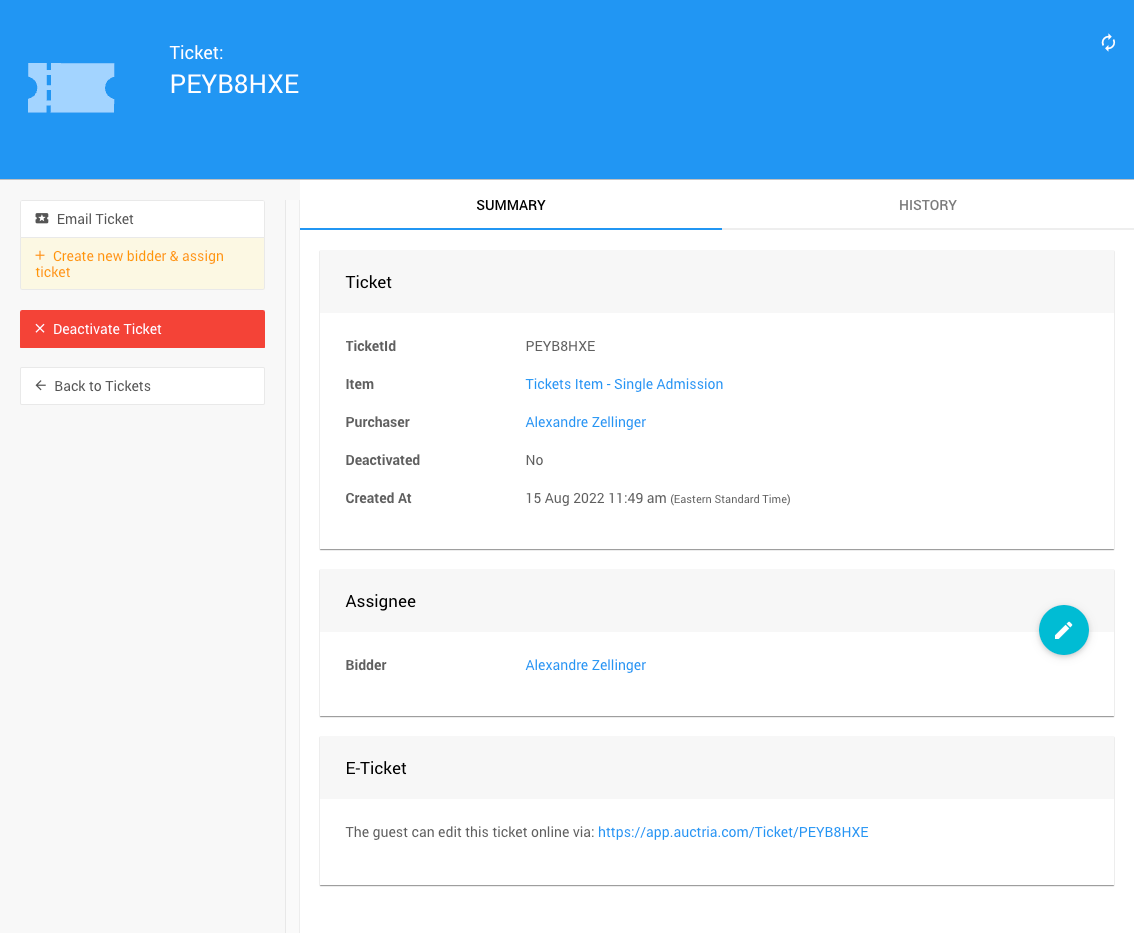Open the Bidder Alexandre Zellinger link
This screenshot has height=933, width=1134.
[x=585, y=665]
